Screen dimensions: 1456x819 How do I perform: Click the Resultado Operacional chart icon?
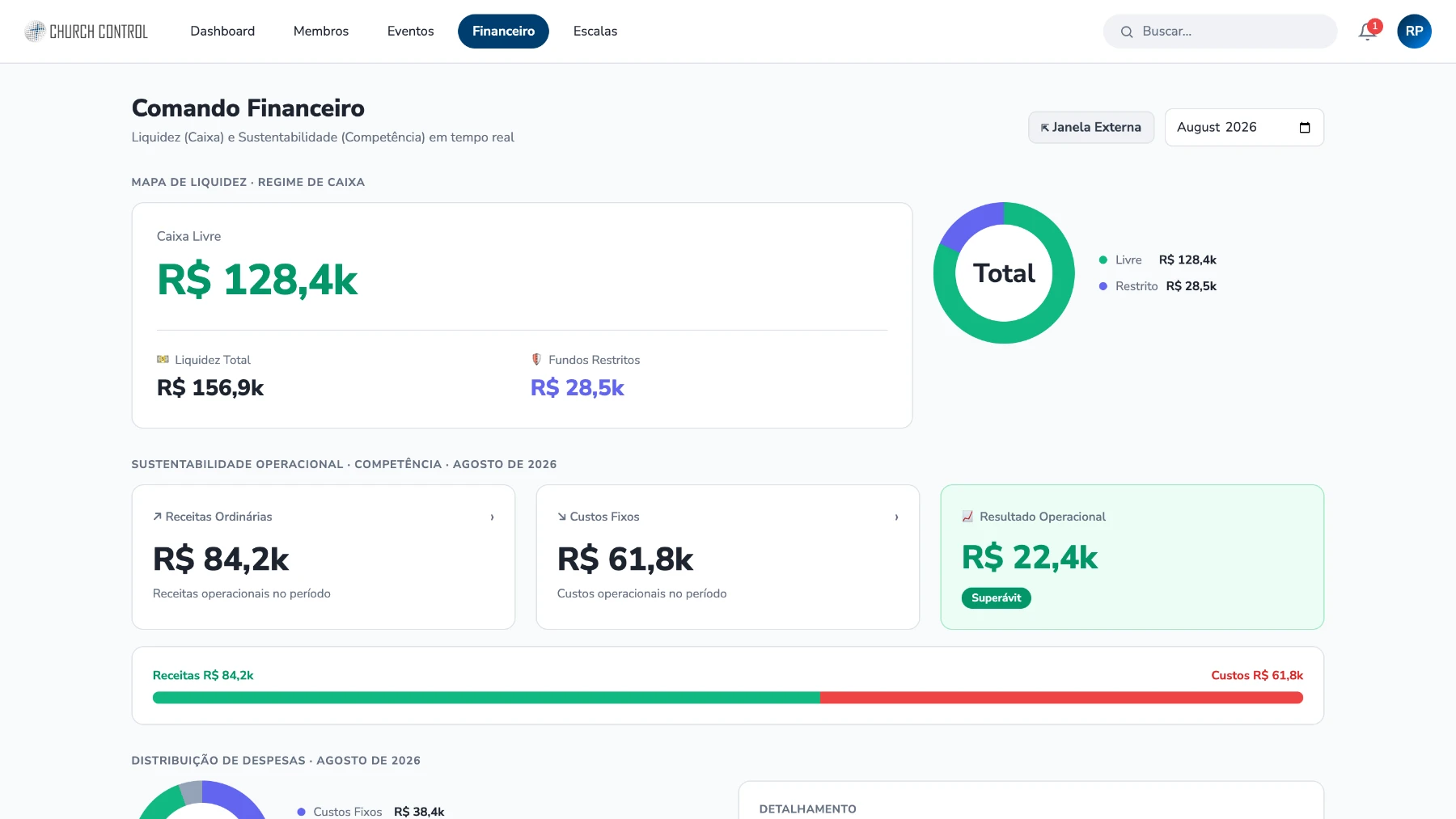(967, 517)
